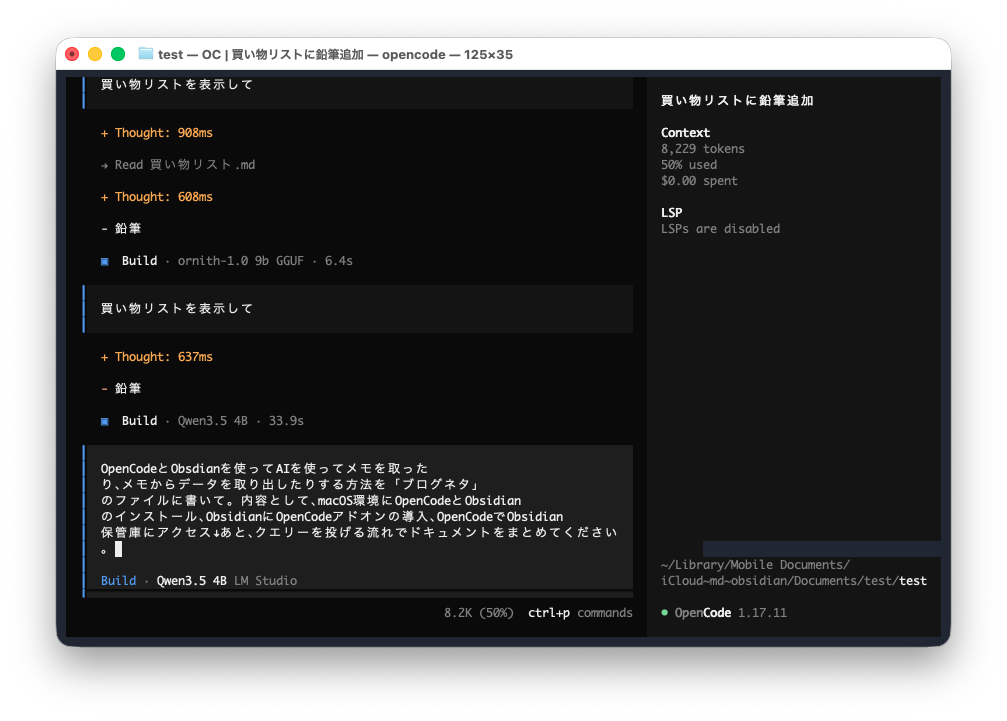Click the OpenCode 1.17.11 version label
Image resolution: width=1007 pixels, height=721 pixels.
coord(730,612)
